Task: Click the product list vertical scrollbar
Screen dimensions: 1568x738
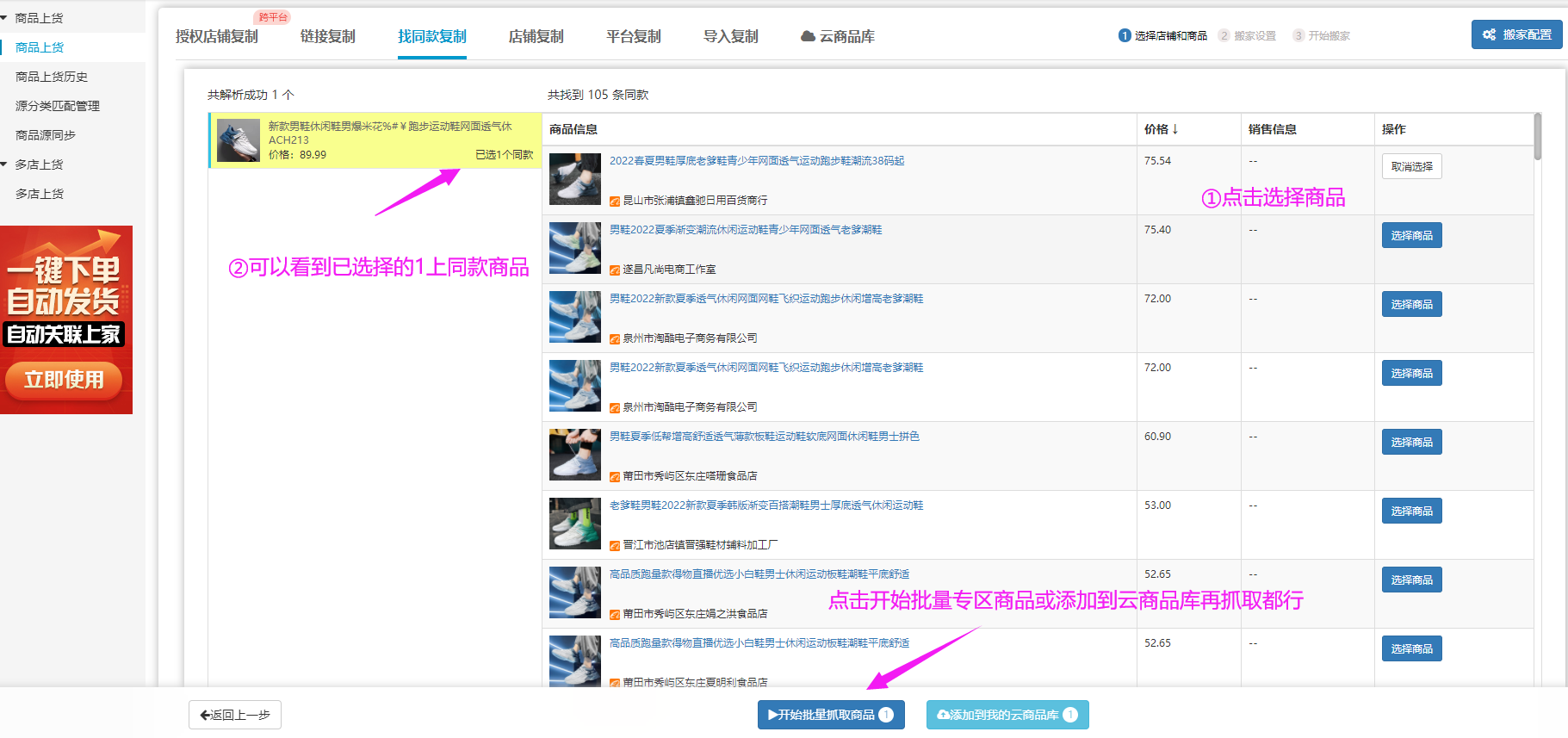Action: click(1537, 138)
